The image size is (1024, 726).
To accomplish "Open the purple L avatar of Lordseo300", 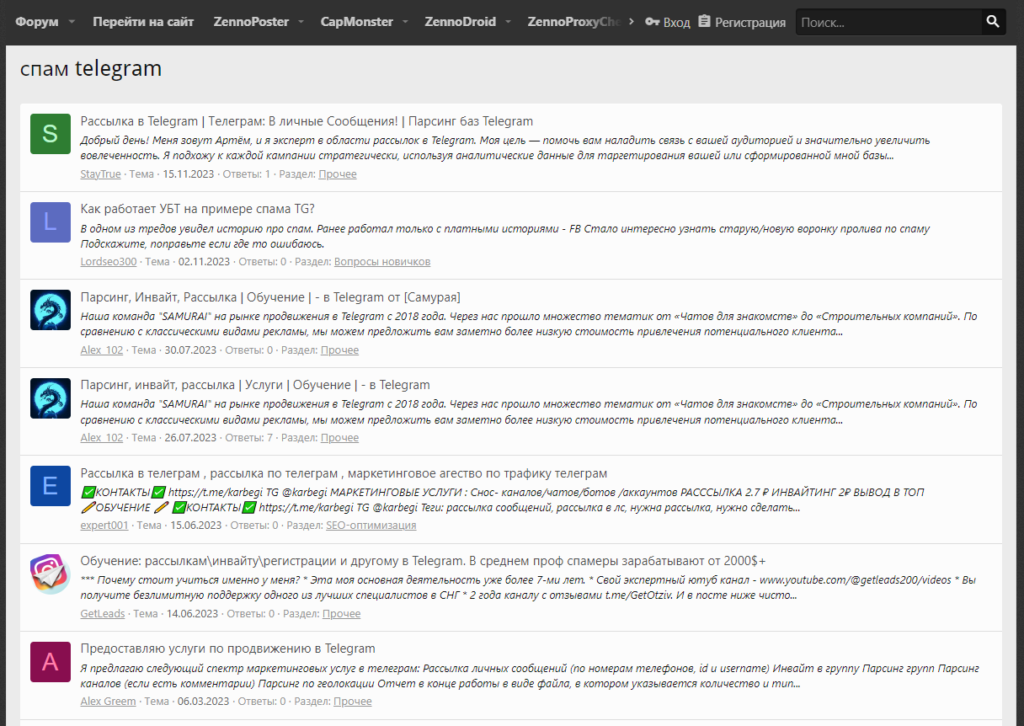I will (50, 222).
